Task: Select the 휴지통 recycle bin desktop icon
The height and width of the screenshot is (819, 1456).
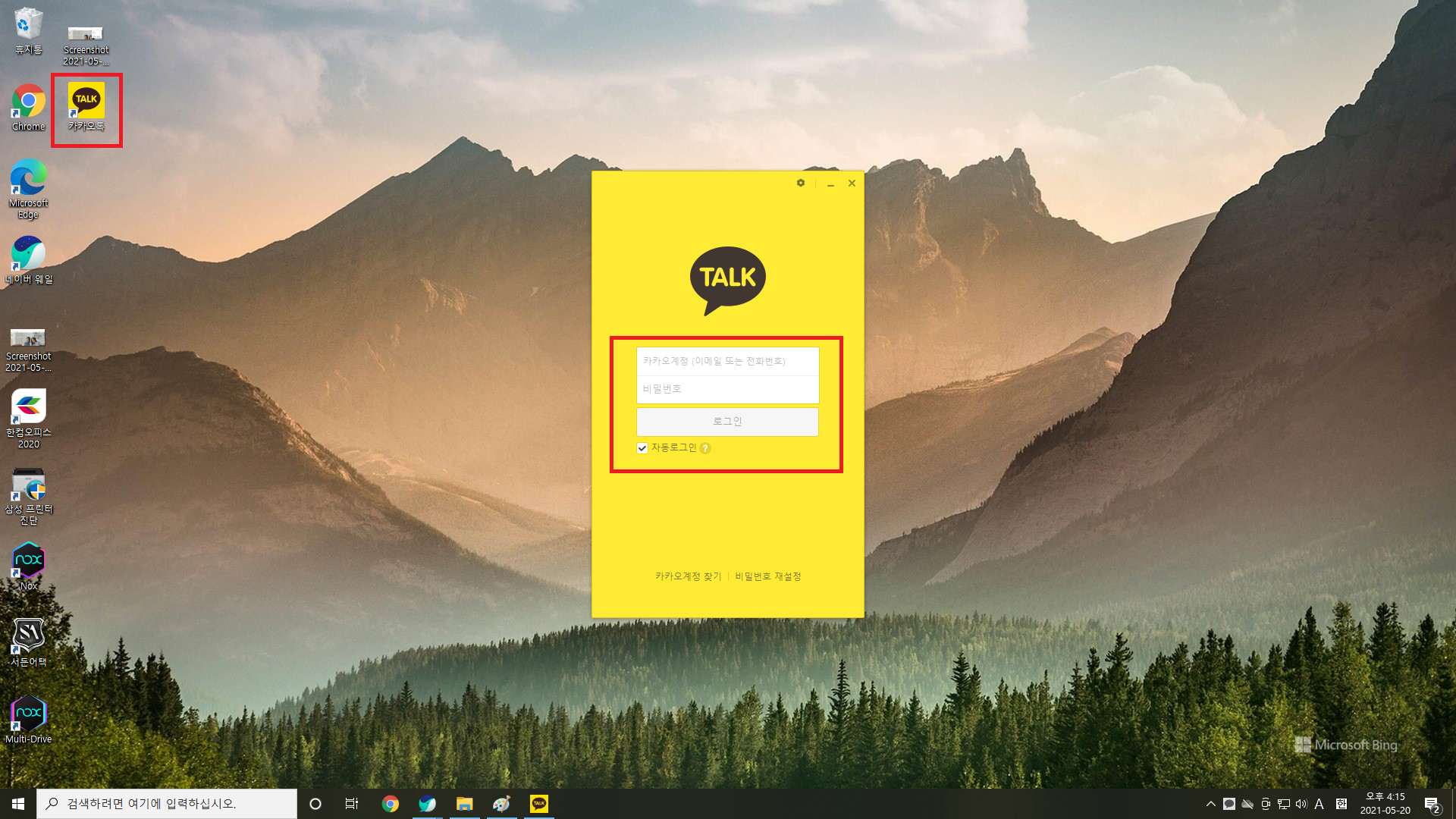Action: [29, 32]
